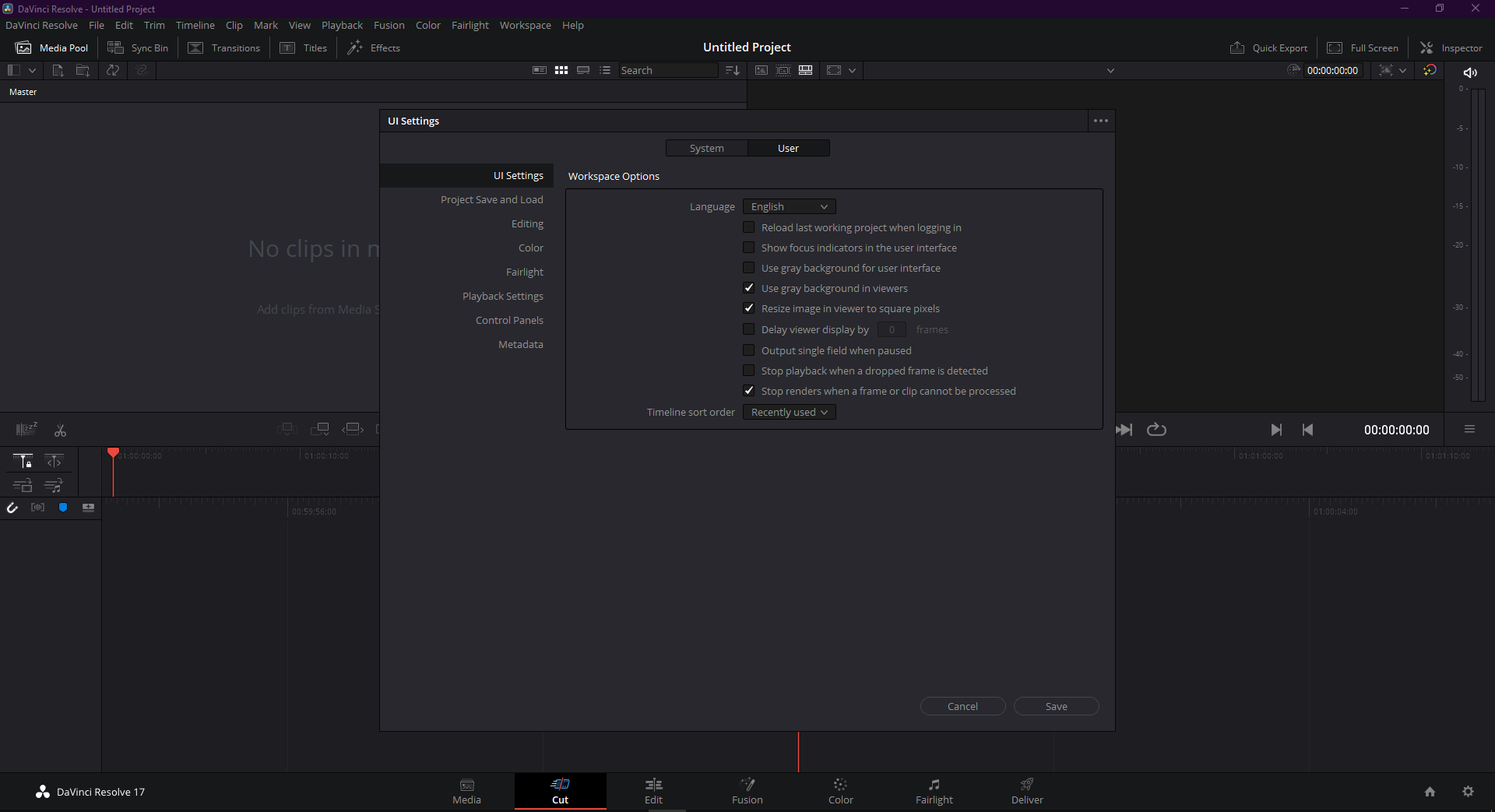Uncheck Stop renders when frame cannot be processed
Screen dimensions: 1495x812
click(749, 391)
